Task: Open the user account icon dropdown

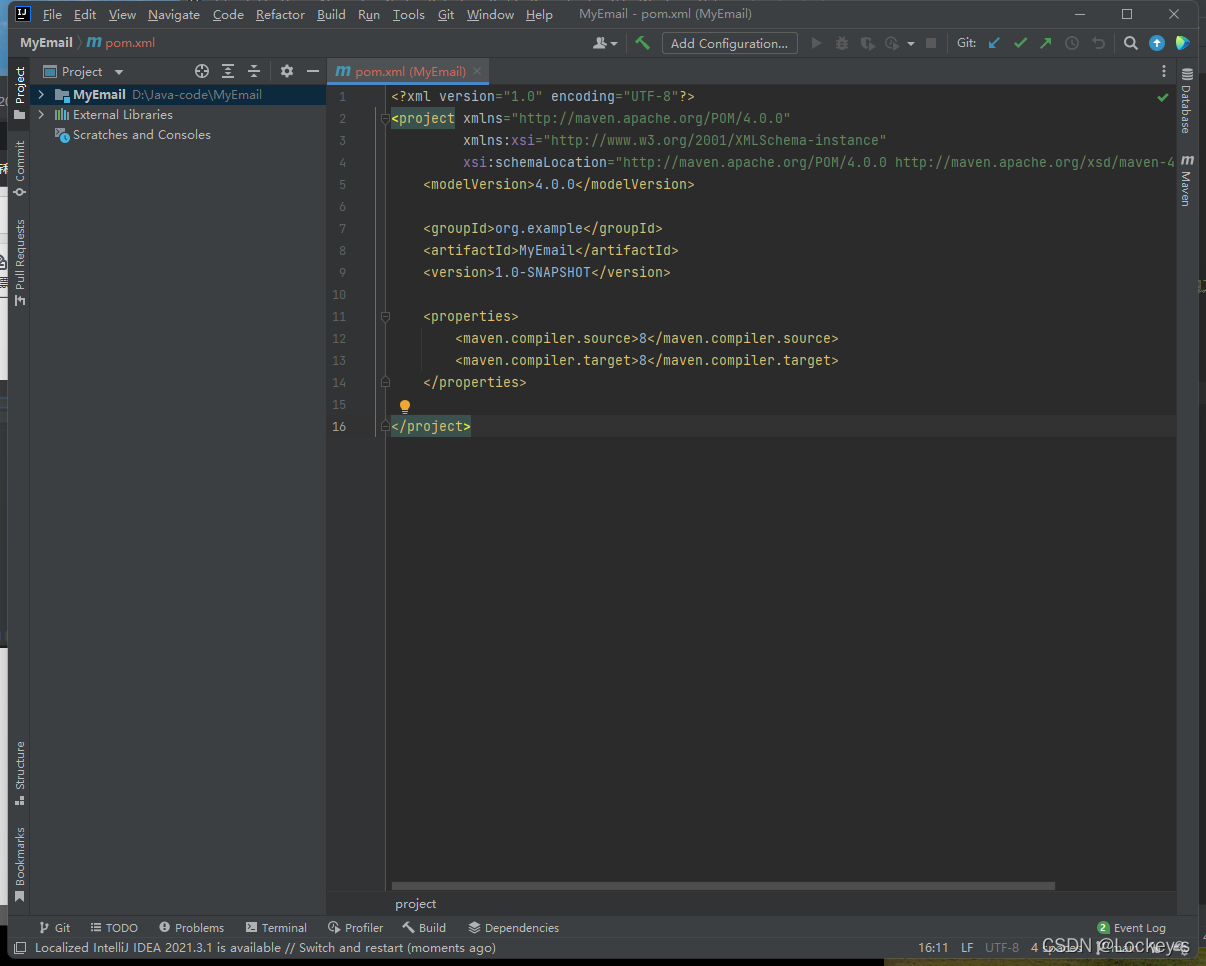Action: point(605,43)
